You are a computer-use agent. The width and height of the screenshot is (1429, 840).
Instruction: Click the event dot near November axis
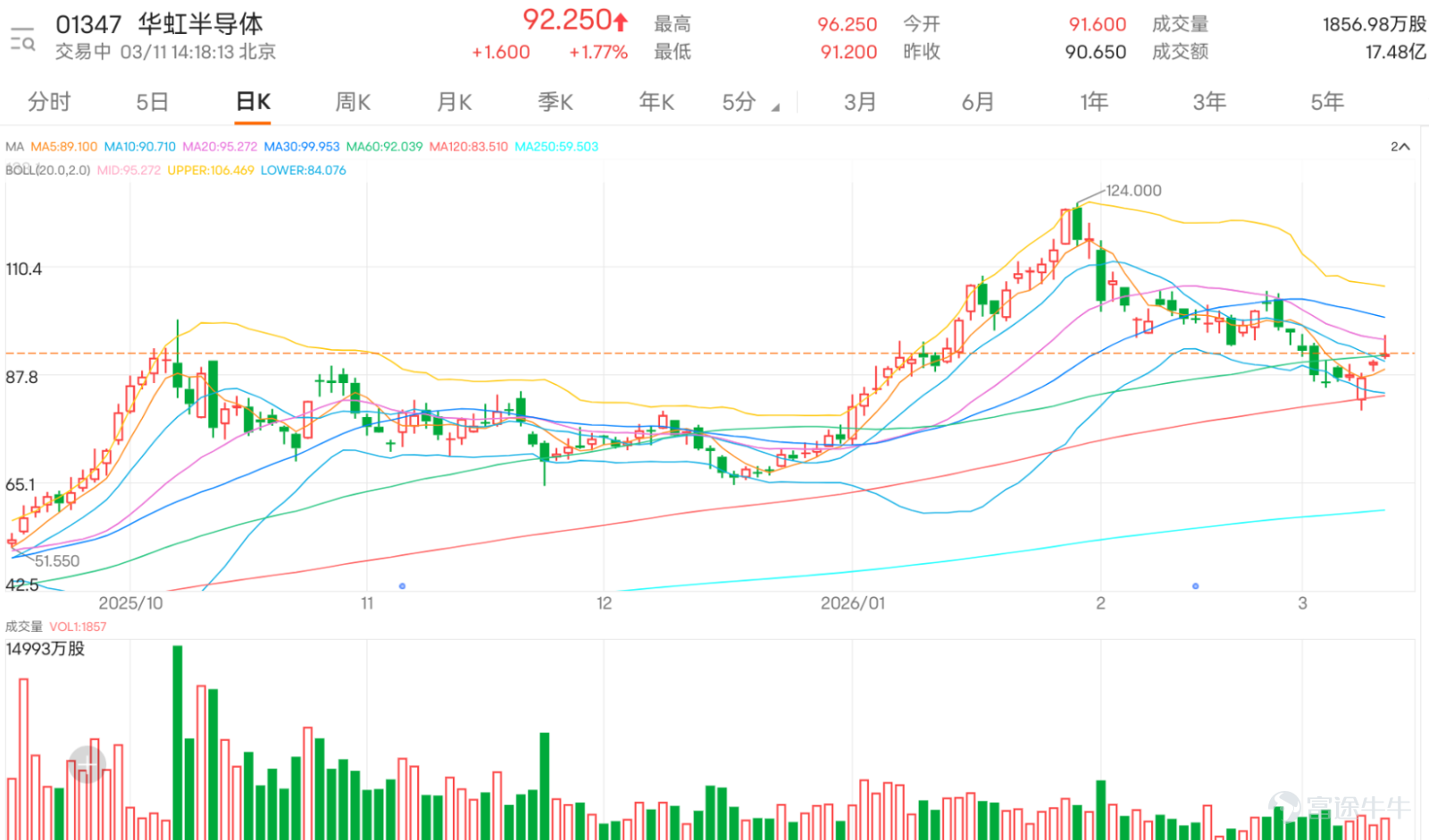(x=402, y=586)
